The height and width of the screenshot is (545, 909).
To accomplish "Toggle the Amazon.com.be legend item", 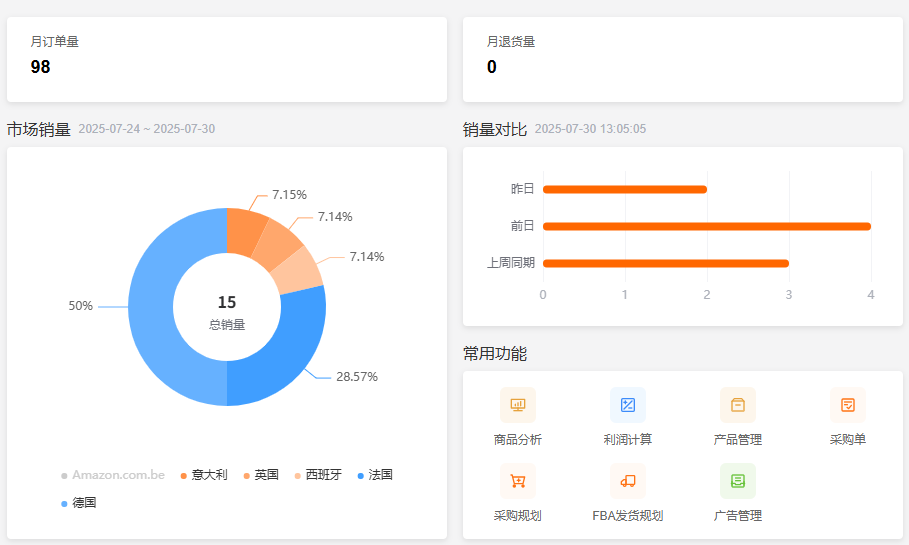I will coord(113,475).
